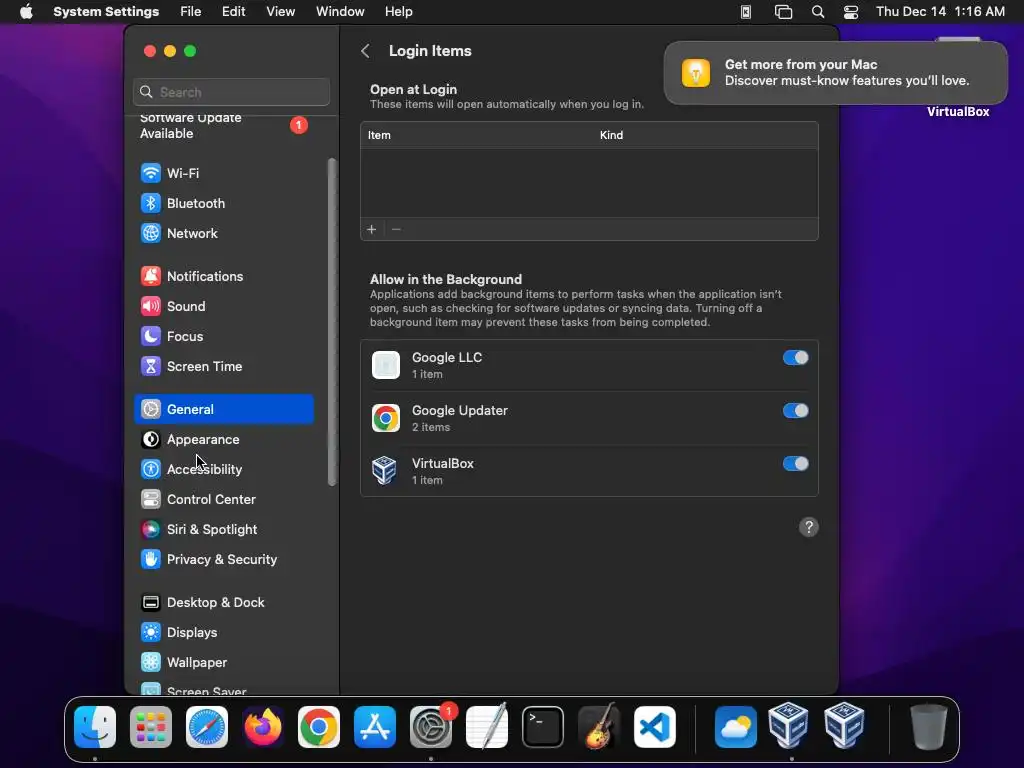The height and width of the screenshot is (768, 1024).
Task: Open the Window menu
Action: (x=340, y=12)
